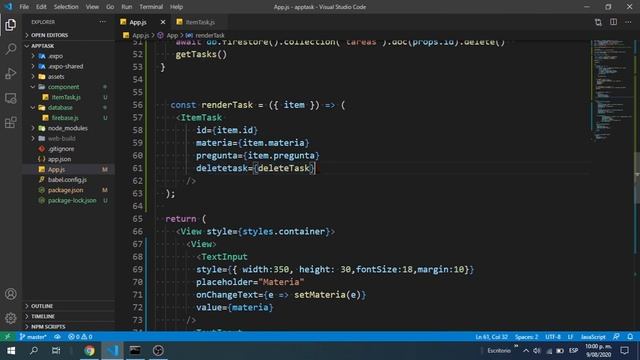
Task: Collapse the APPTASK folder section
Action: coord(42,46)
